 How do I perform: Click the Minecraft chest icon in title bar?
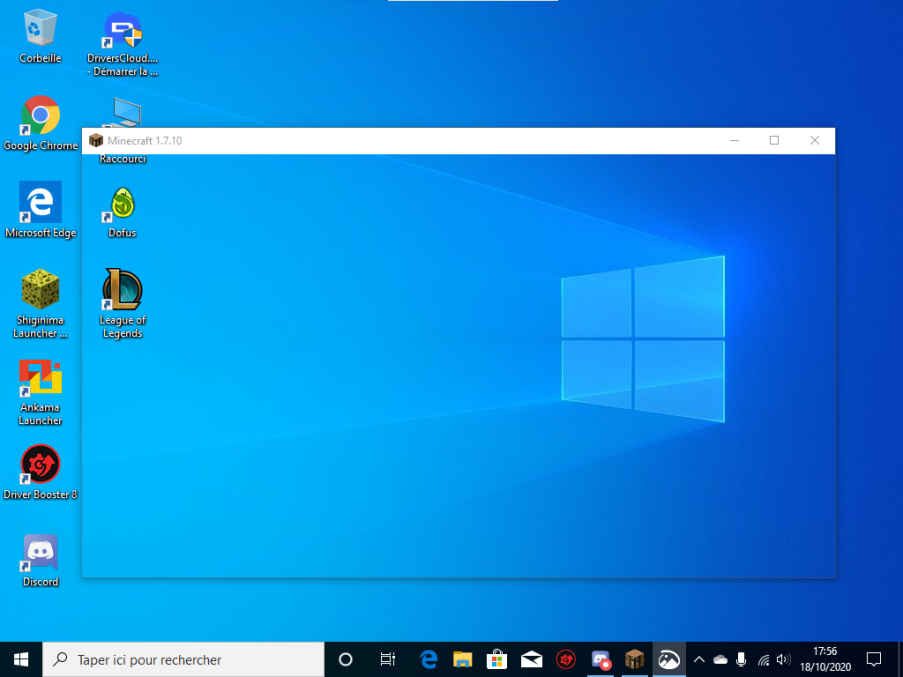click(96, 140)
